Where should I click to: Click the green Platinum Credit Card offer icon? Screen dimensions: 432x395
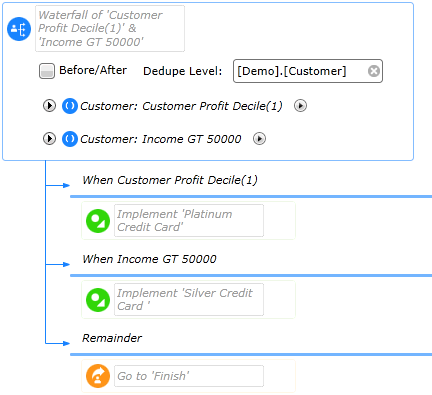pos(98,221)
